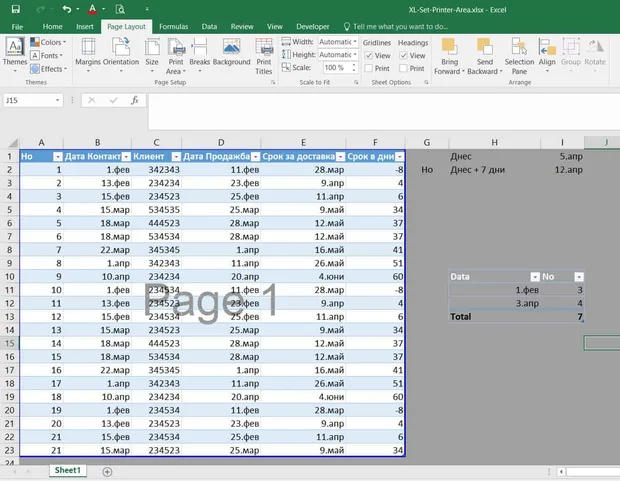Click the Insert Function fx icon

pyautogui.click(x=134, y=100)
